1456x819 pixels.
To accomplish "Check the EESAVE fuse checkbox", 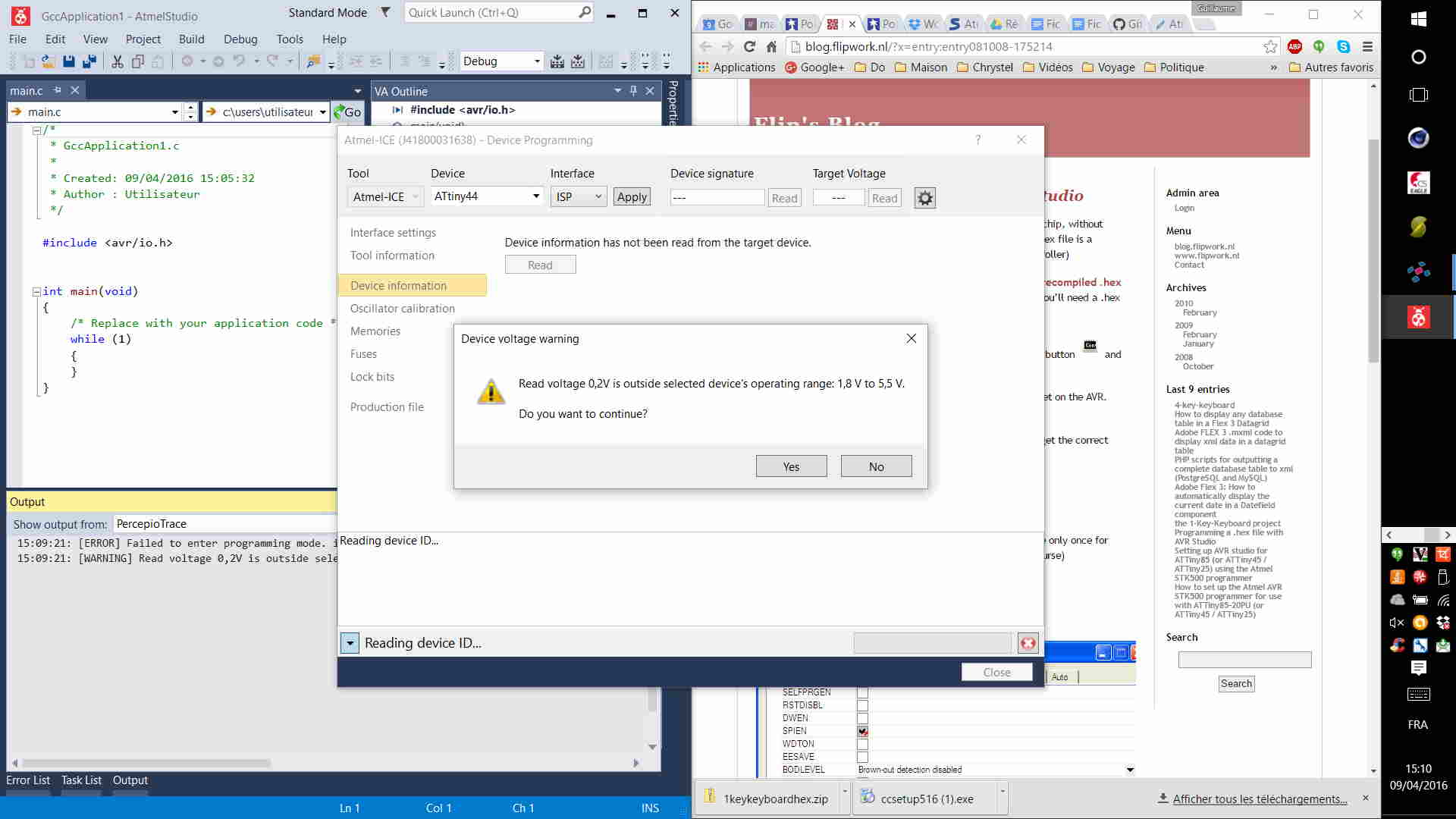I will 862,757.
